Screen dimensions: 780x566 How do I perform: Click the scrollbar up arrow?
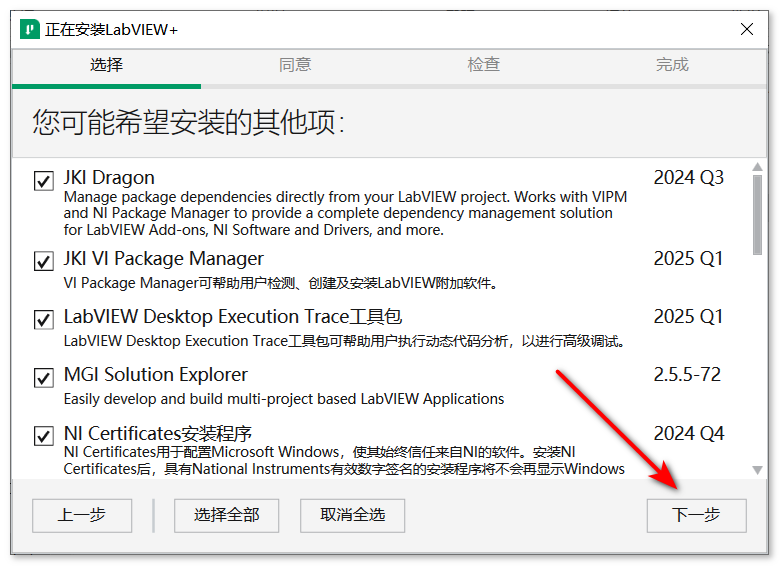[x=757, y=167]
